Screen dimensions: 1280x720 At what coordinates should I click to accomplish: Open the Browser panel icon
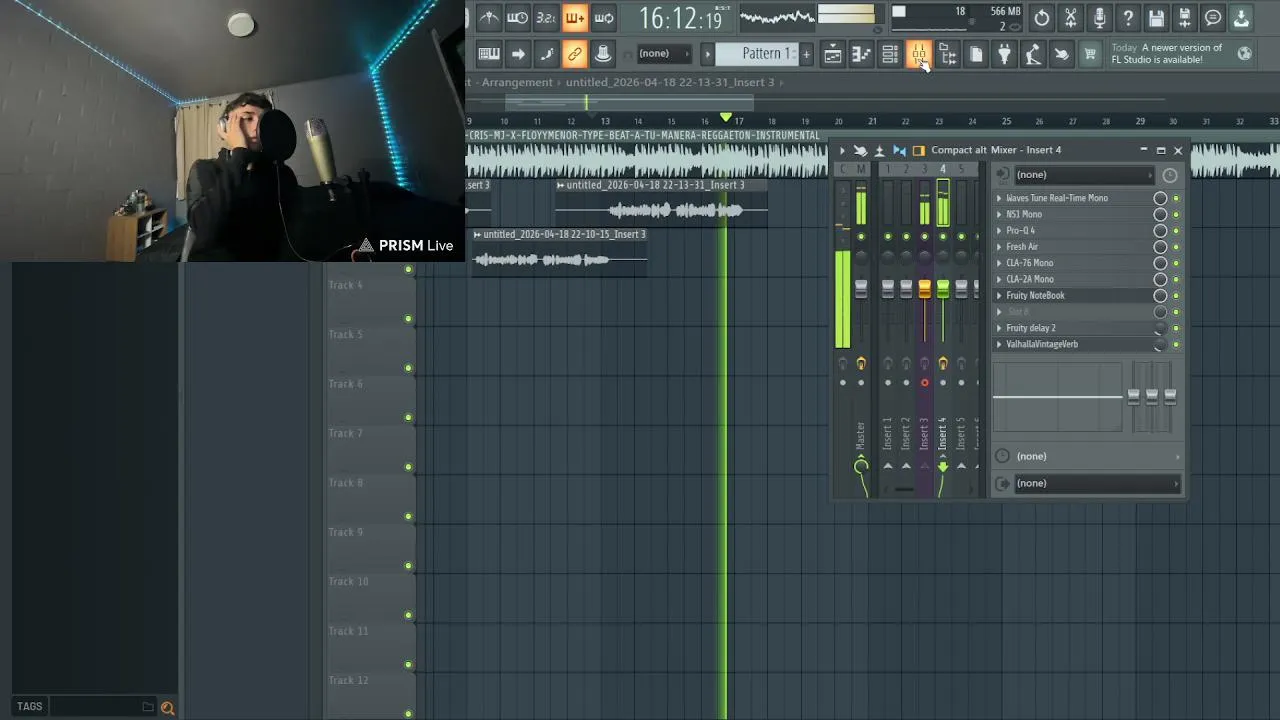947,55
